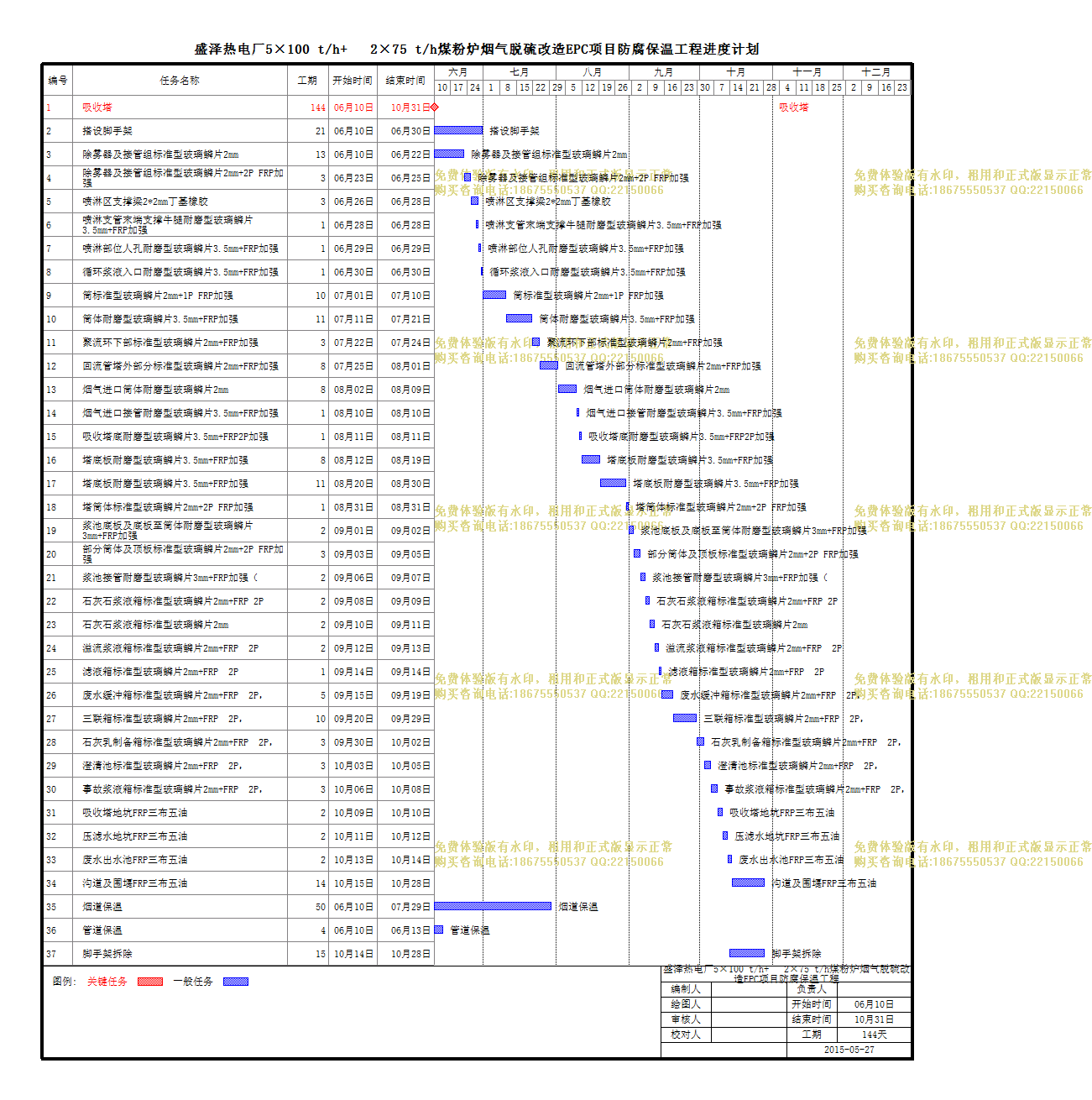Screen dimensions: 1092x1100
Task: Select task name 搭设脚手架 in row 2
Action: click(107, 131)
